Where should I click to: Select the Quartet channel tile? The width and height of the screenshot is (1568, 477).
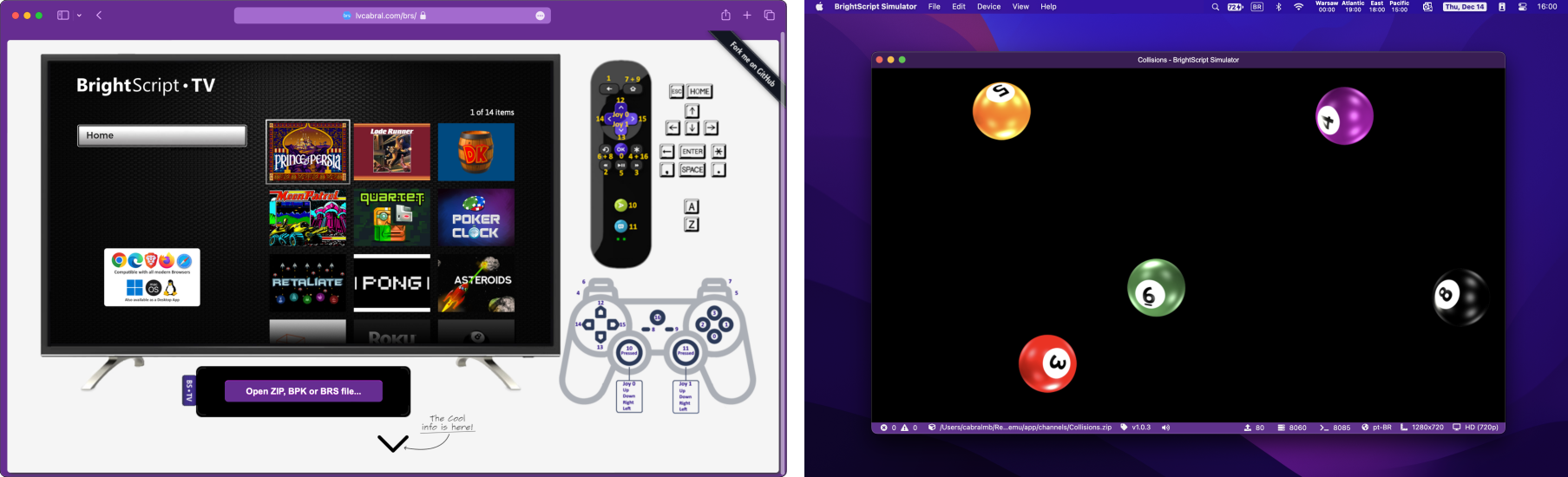click(391, 218)
